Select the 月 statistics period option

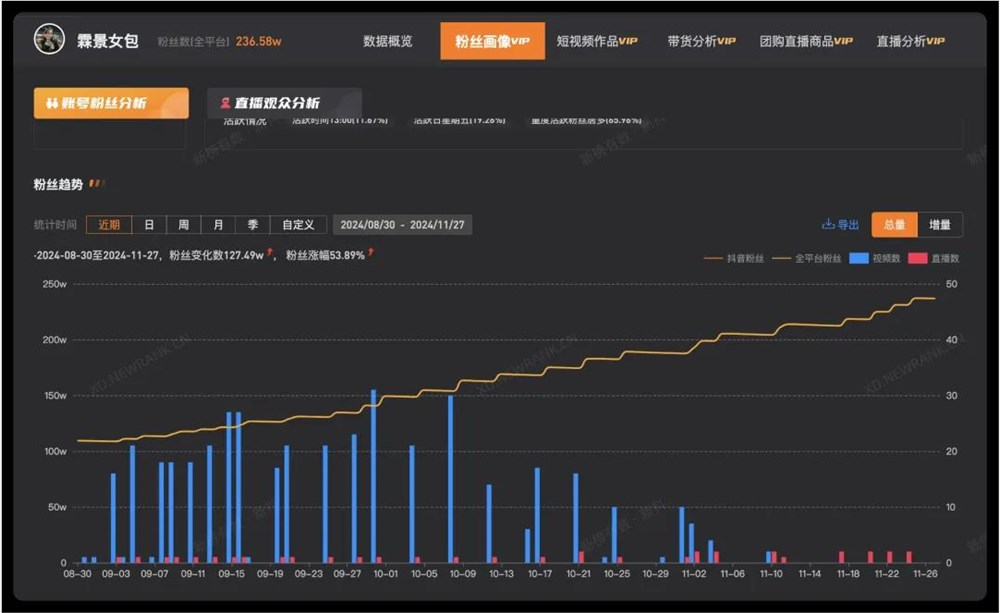[x=215, y=225]
